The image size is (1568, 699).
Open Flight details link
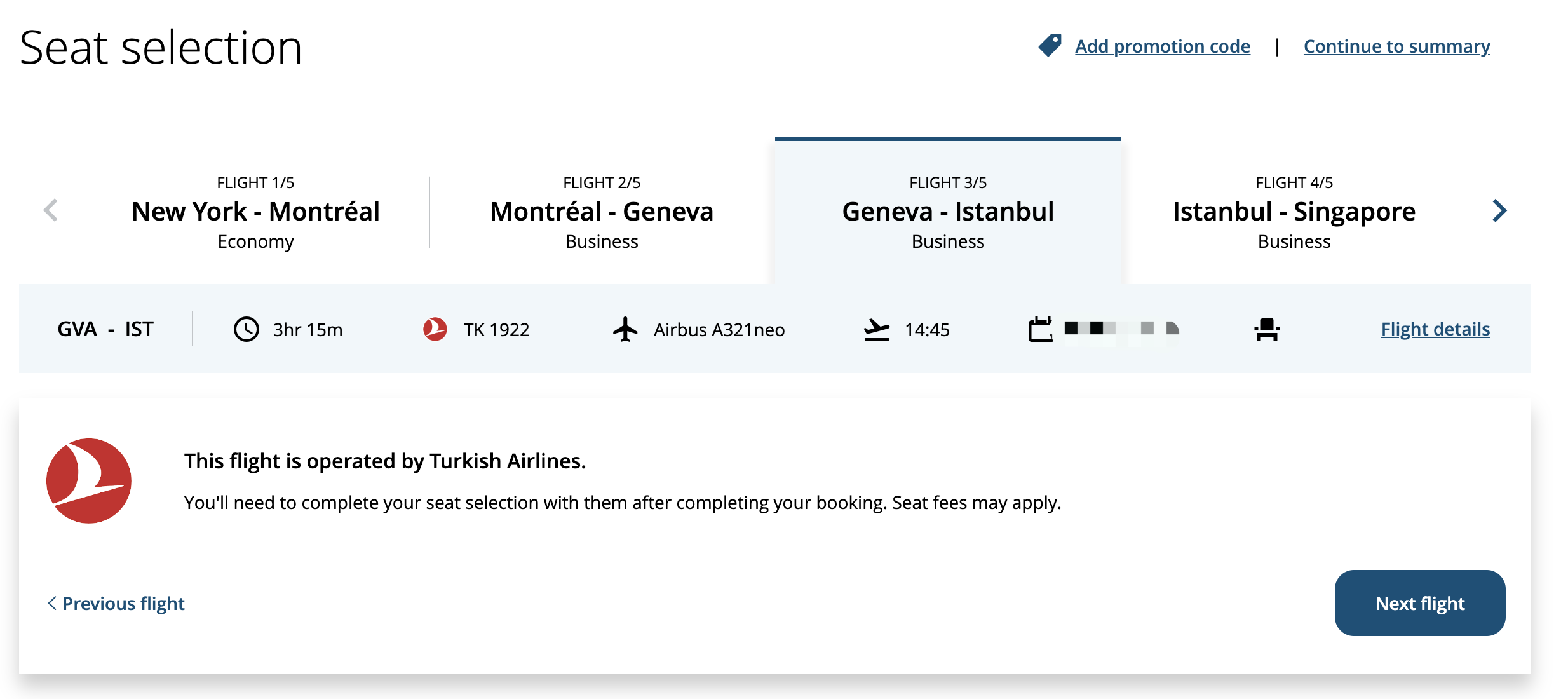(x=1435, y=329)
